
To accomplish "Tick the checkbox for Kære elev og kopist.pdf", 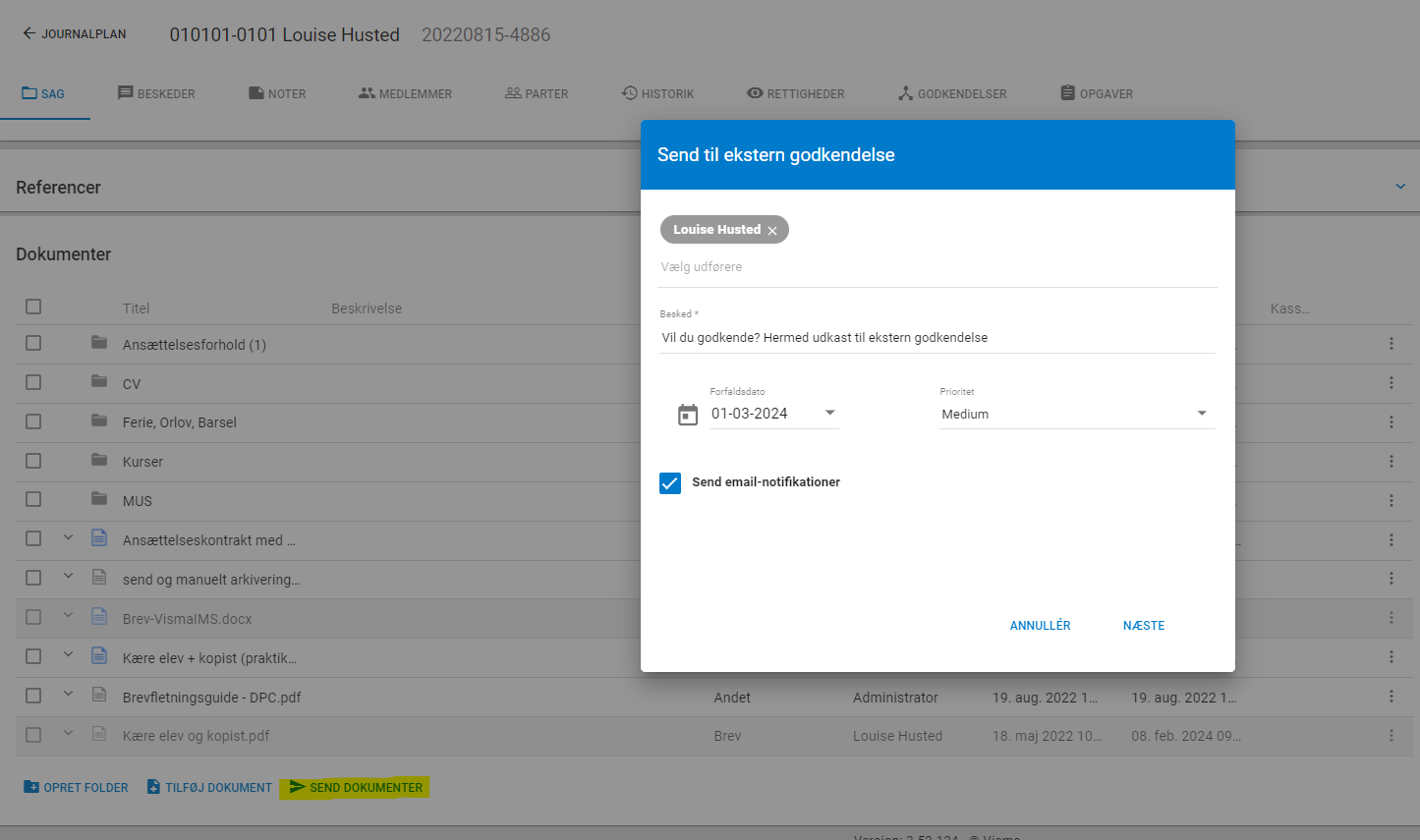I will click(x=33, y=734).
